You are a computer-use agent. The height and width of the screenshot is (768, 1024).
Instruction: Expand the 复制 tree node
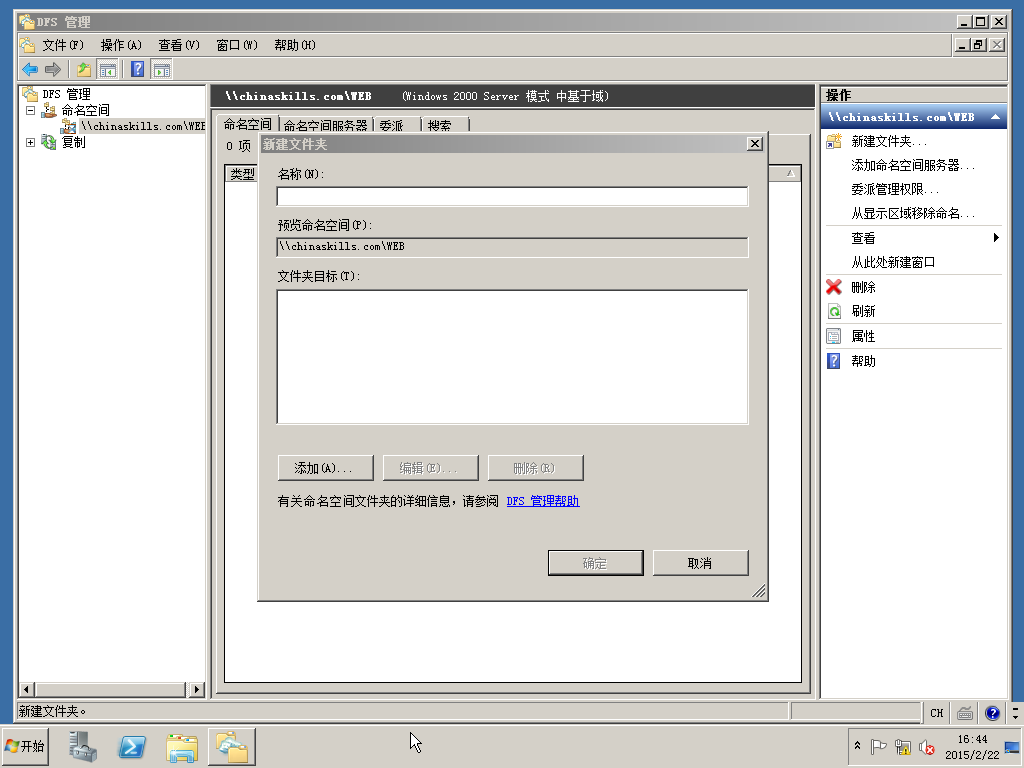(30, 142)
